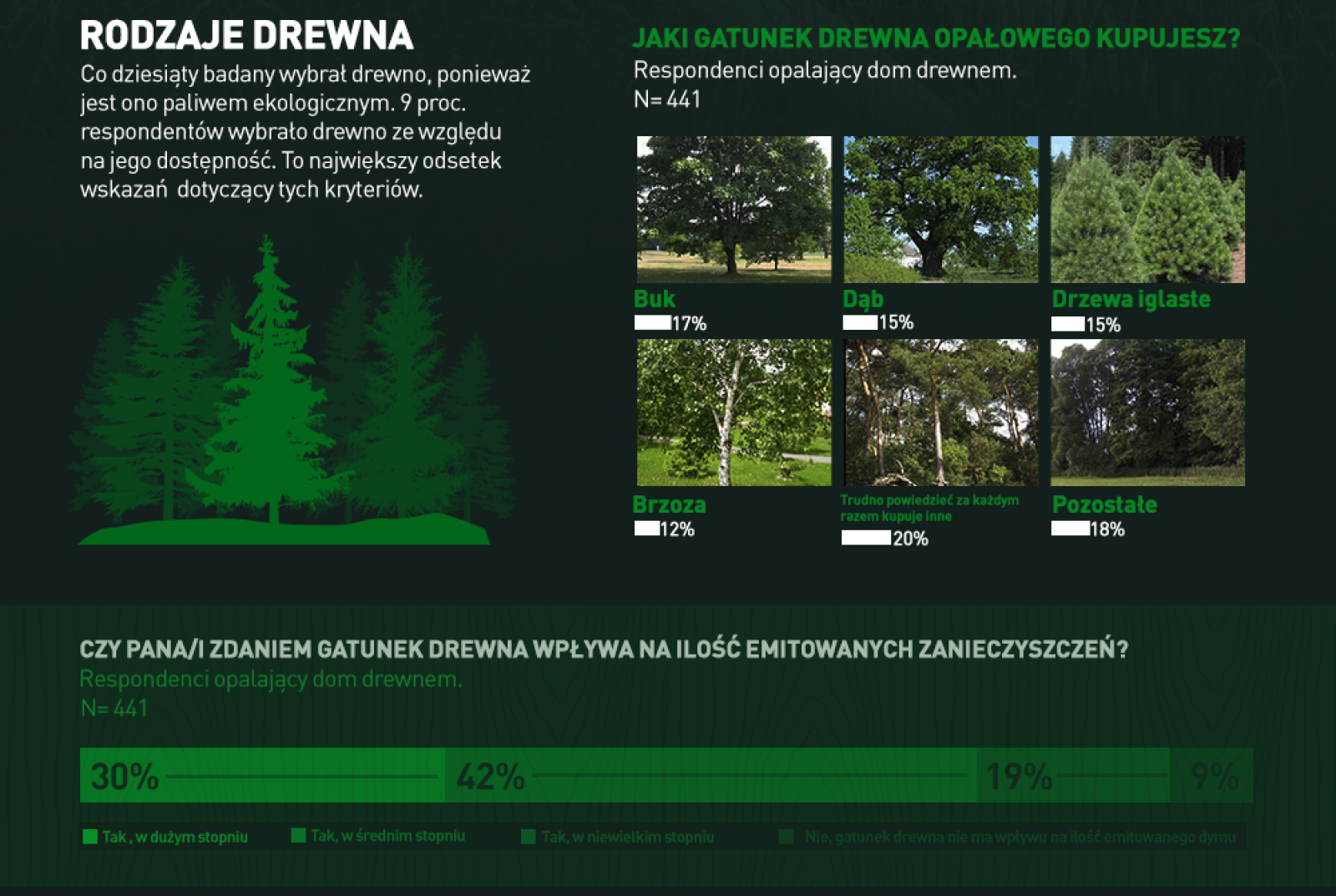Click the 'Co dziesiąty badany wybrał drewno' paragraph

306,131
